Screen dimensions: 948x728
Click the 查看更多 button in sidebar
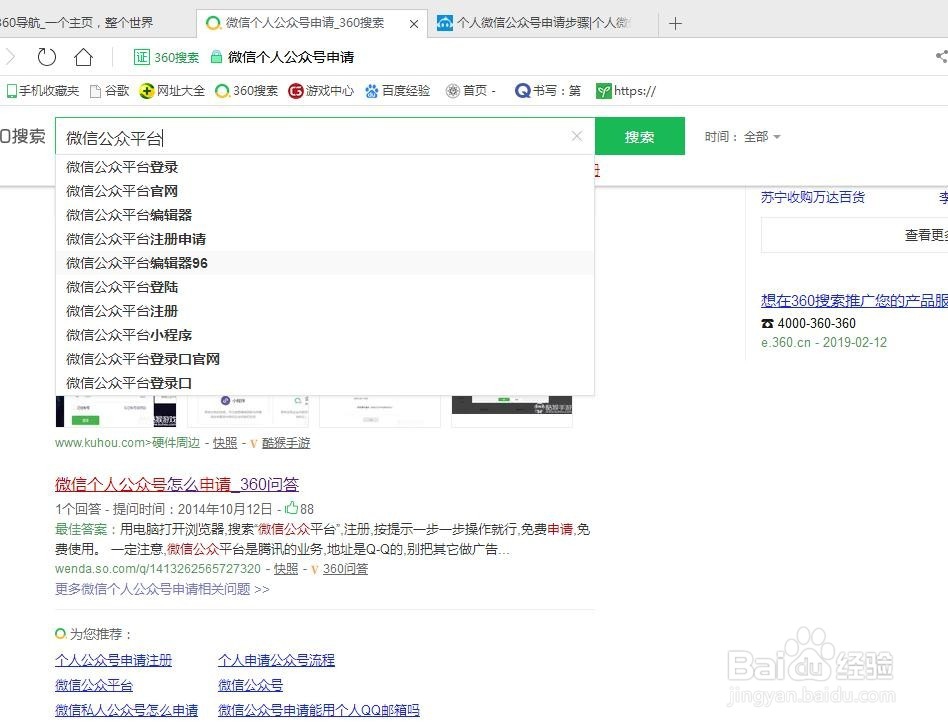click(x=855, y=235)
